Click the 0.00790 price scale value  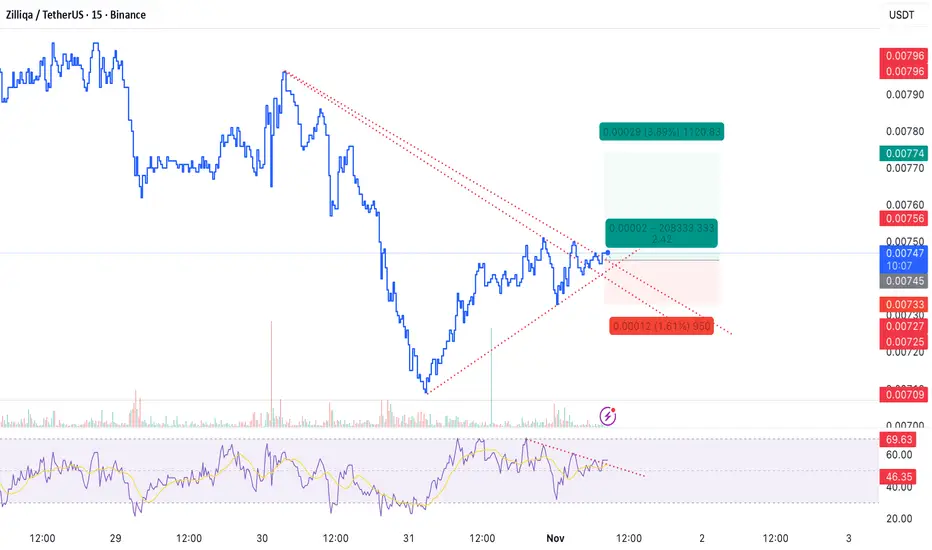click(x=905, y=95)
